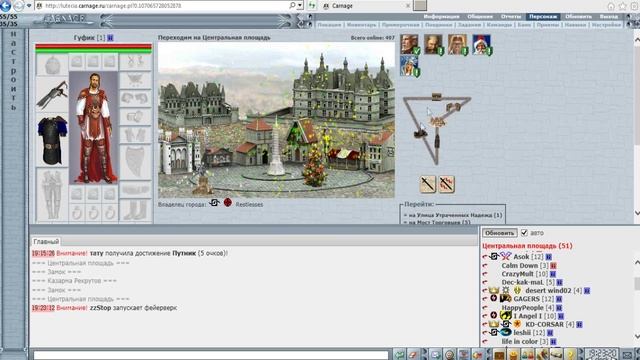Open the Задания submenu link
Image resolution: width=640 pixels, height=360 pixels.
[469, 25]
